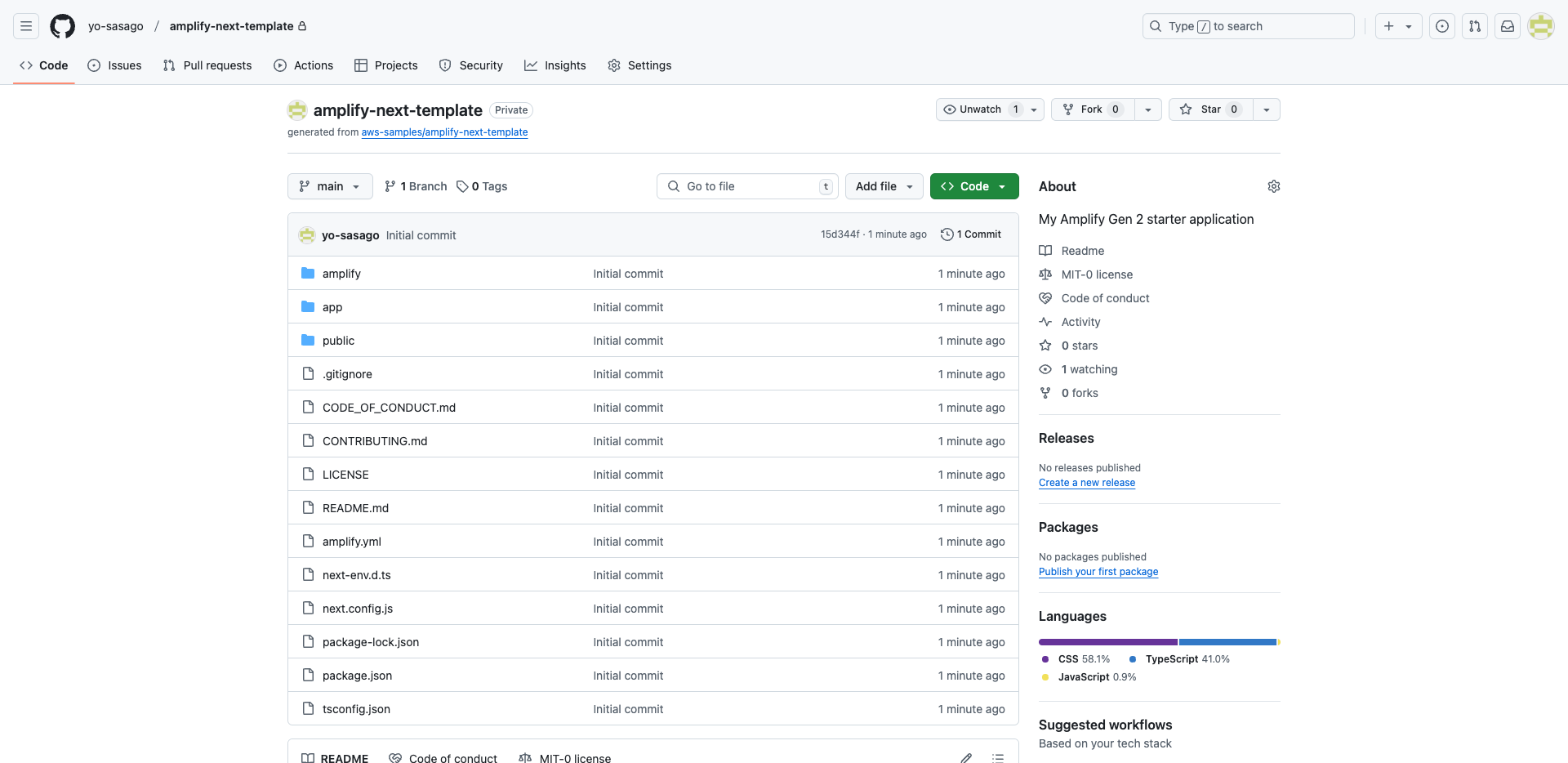Click the yellow JavaScript language color dot
Image resolution: width=1568 pixels, height=763 pixels.
pyautogui.click(x=1045, y=677)
